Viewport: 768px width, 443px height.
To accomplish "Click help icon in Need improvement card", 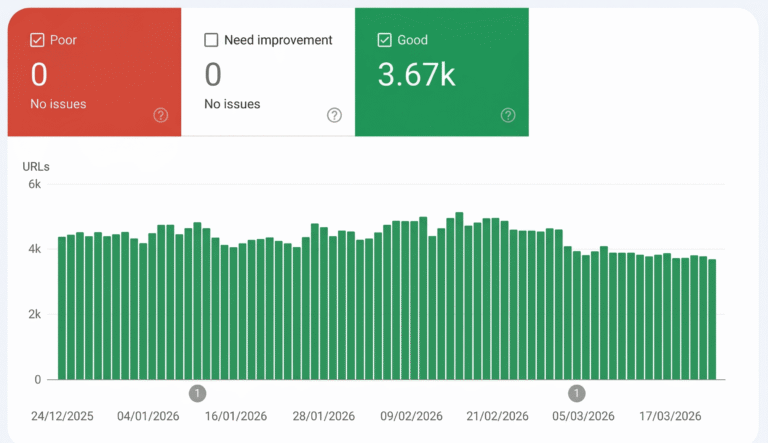I will (335, 115).
